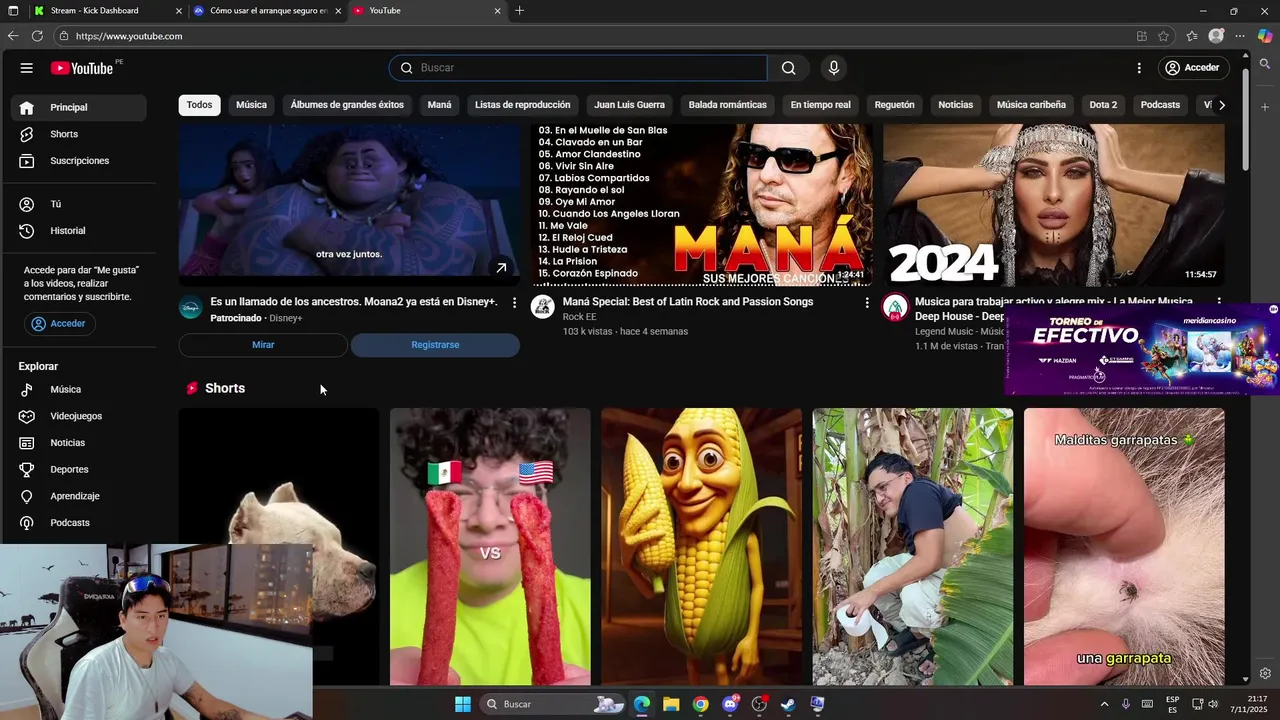
Task: Click Registrarse button on Disney+ ad
Action: pyautogui.click(x=435, y=345)
